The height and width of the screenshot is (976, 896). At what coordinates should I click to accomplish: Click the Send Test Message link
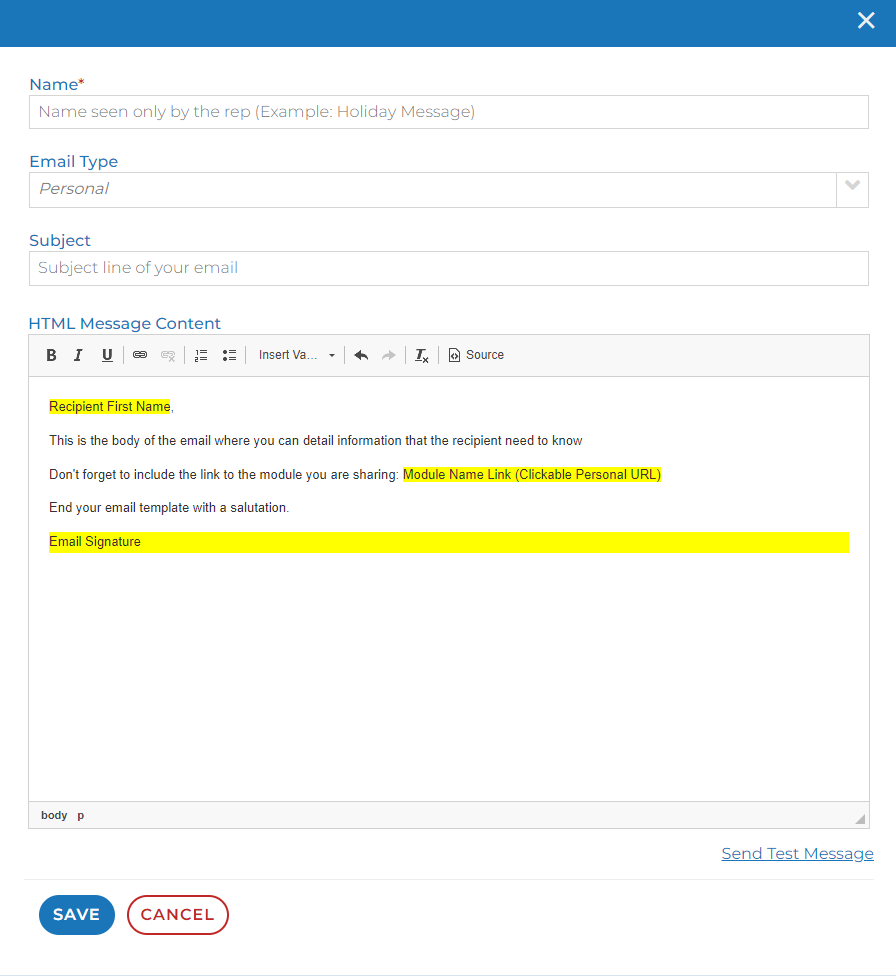pos(797,853)
